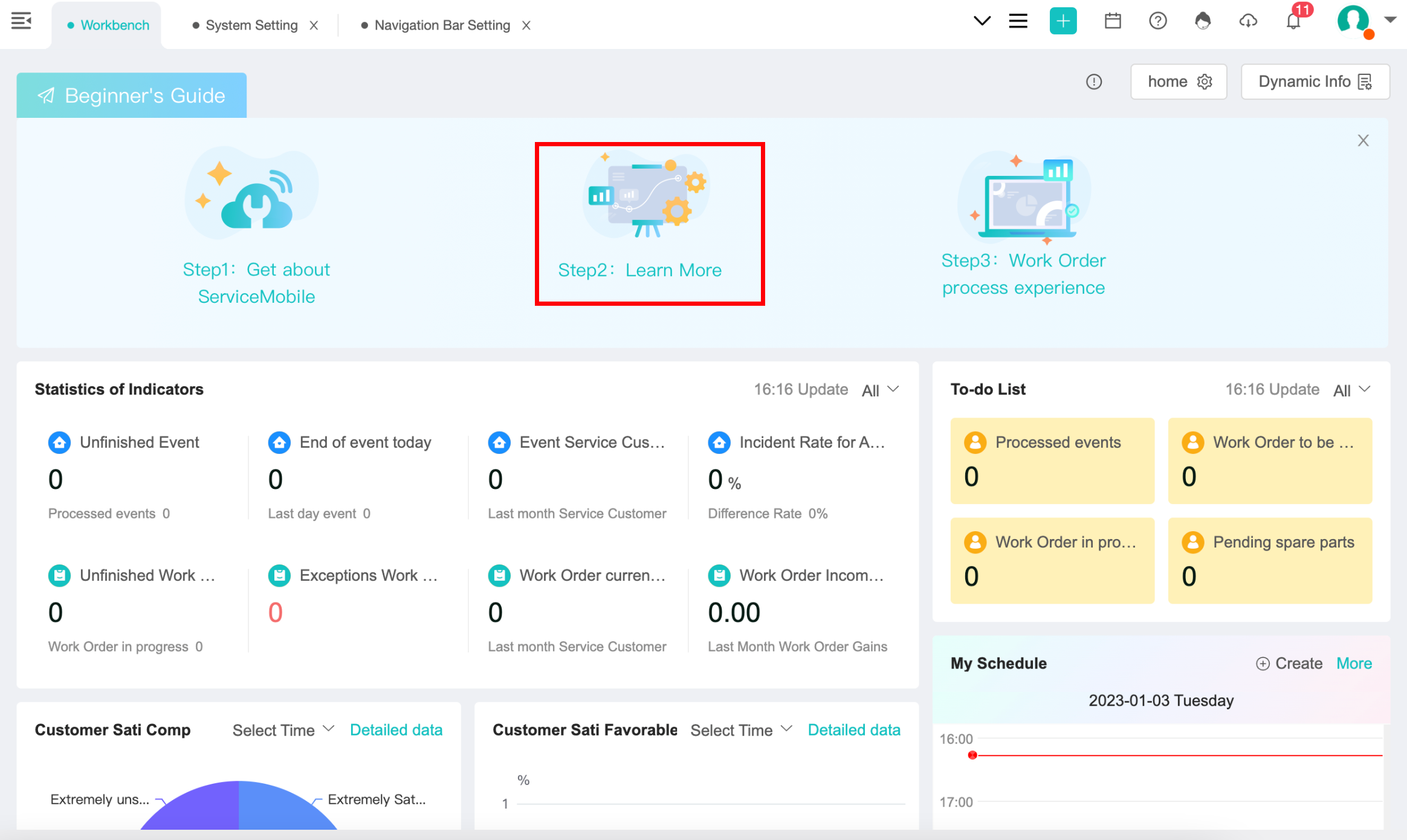The height and width of the screenshot is (840, 1407).
Task: Click the Unfinished Event label
Action: [x=139, y=442]
